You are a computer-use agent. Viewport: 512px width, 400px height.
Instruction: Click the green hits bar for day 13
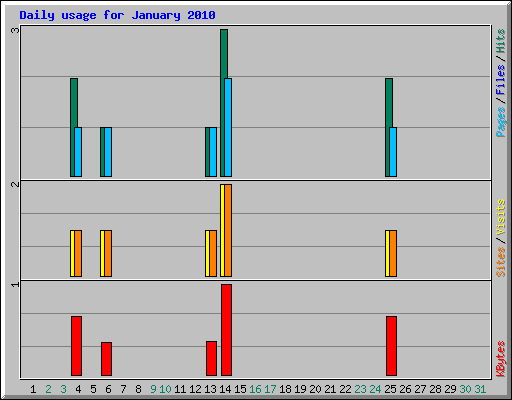tap(207, 152)
